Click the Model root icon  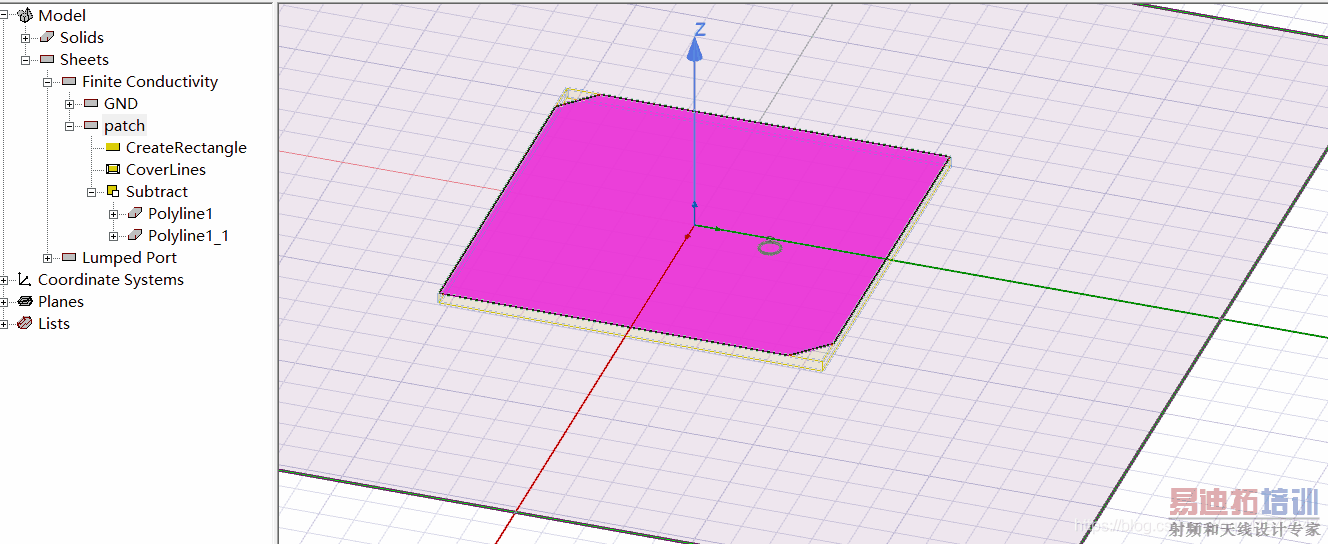coord(25,15)
